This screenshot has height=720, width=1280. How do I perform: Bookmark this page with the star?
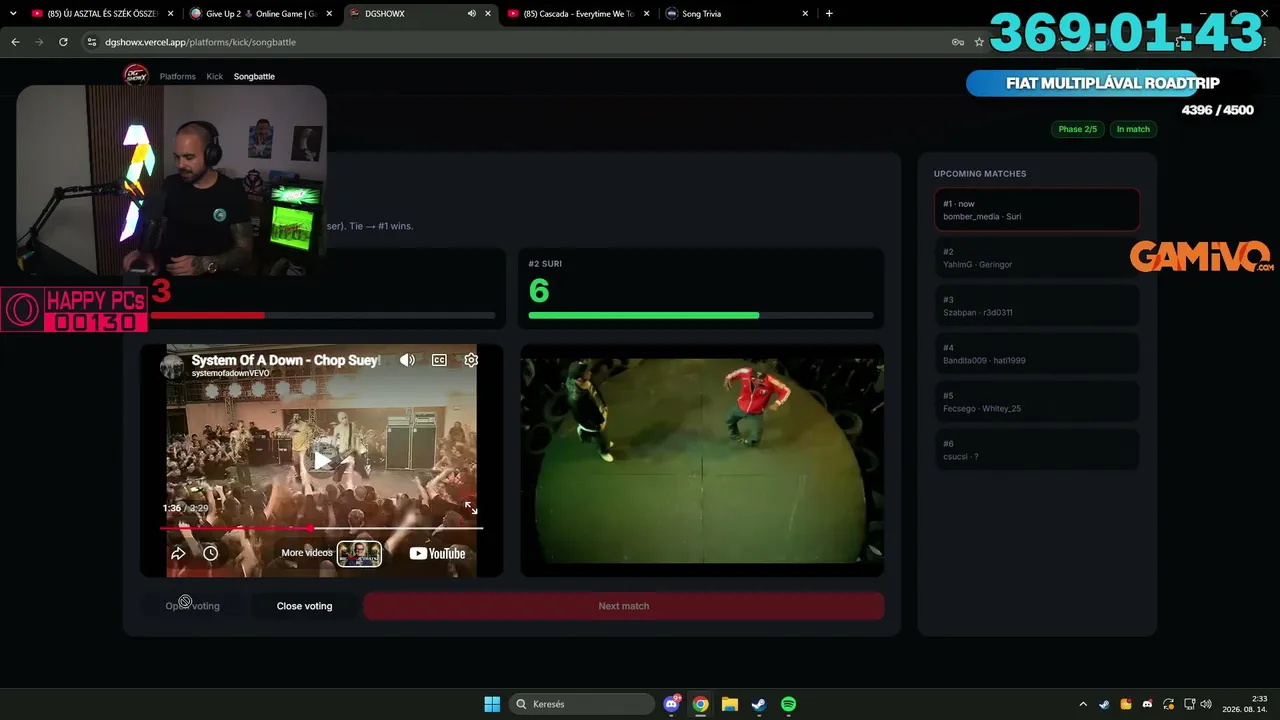[x=979, y=42]
